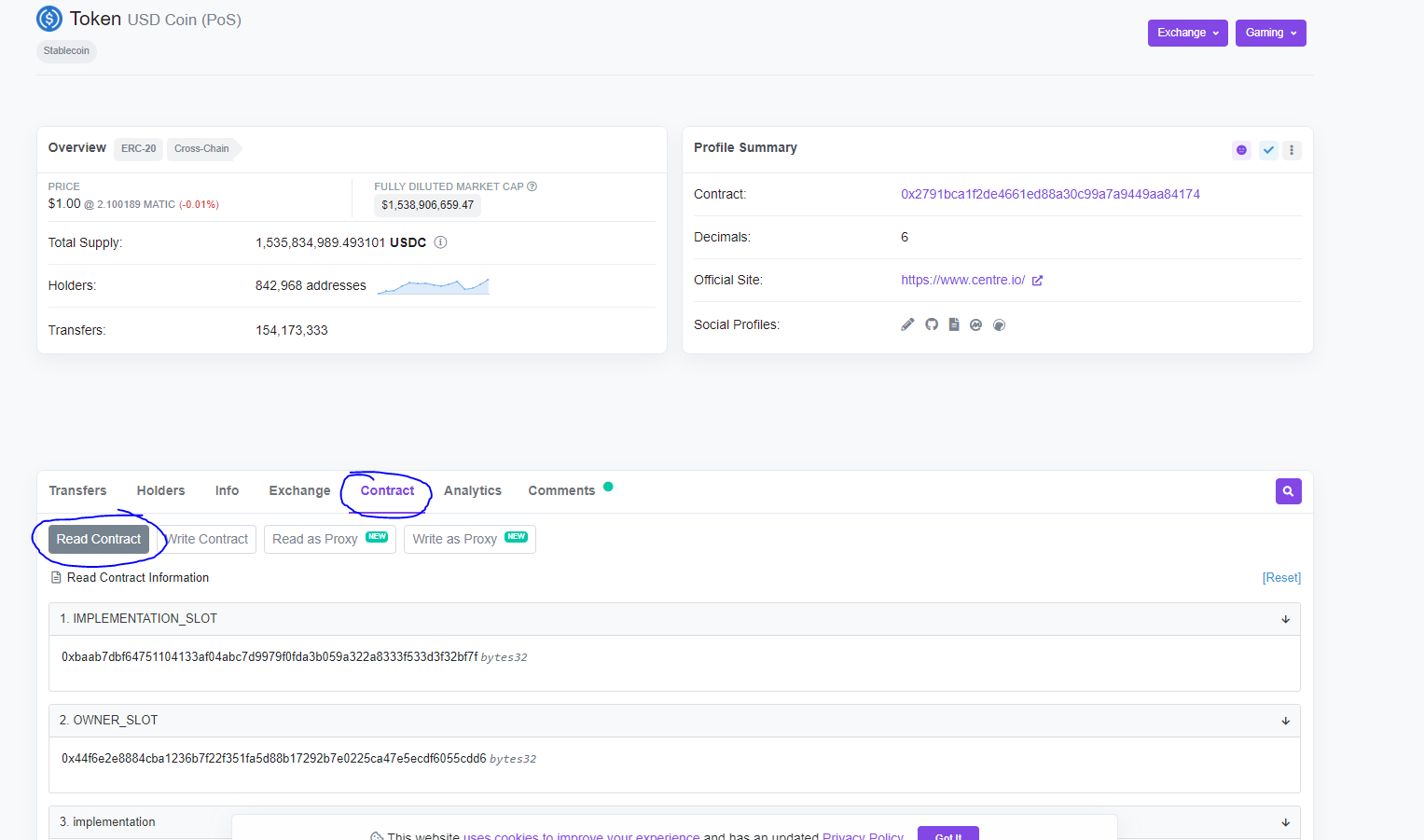Click the external link icon beside centre.io

[x=1038, y=281]
